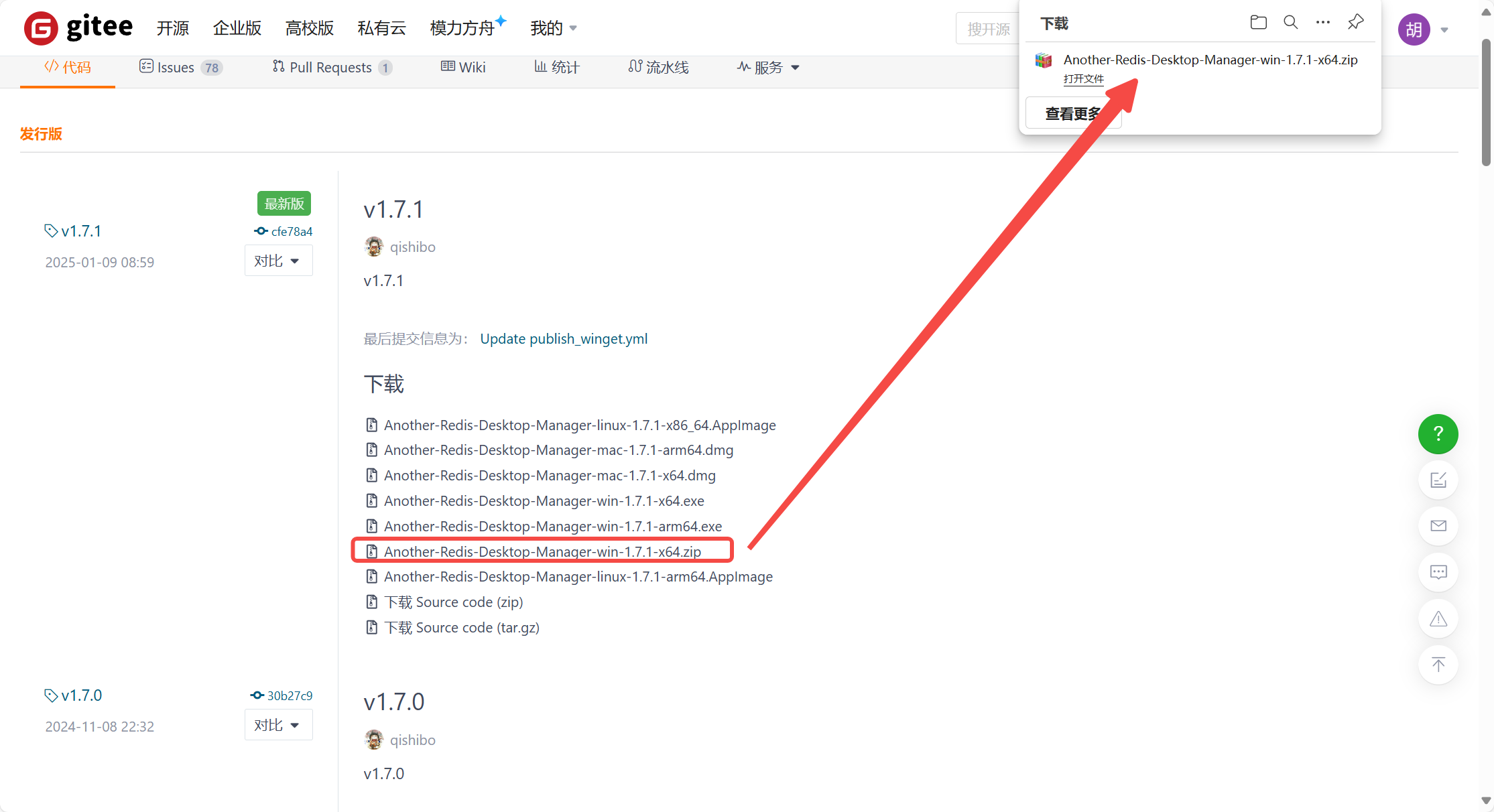Open the 流水线 tab
Viewport: 1494px width, 812px height.
click(658, 67)
